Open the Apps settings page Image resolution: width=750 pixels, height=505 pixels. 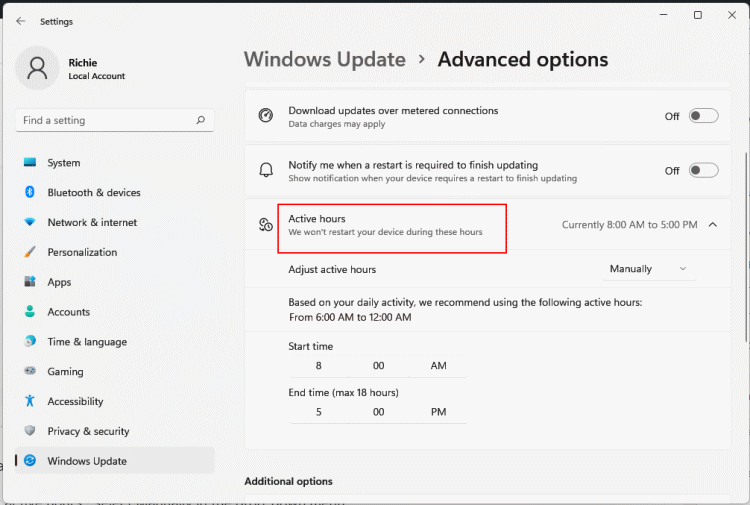115,282
